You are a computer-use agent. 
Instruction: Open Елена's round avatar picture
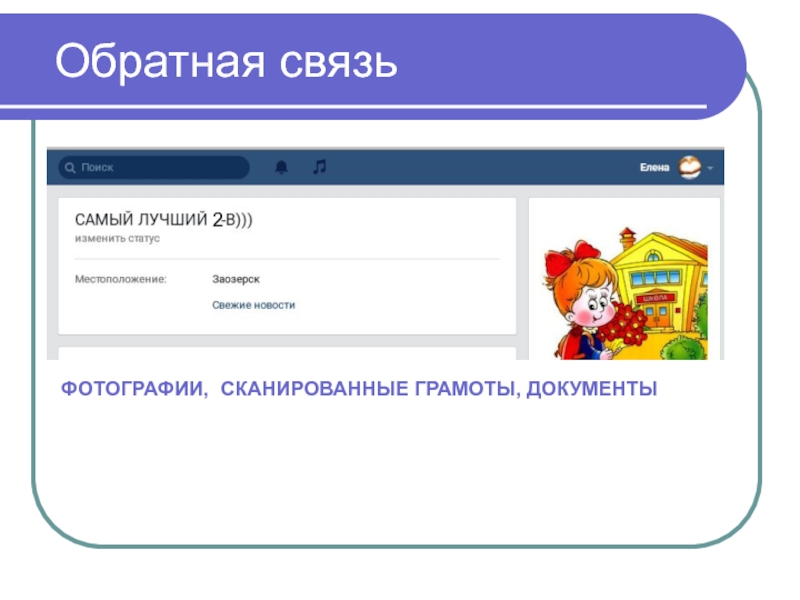(x=689, y=167)
